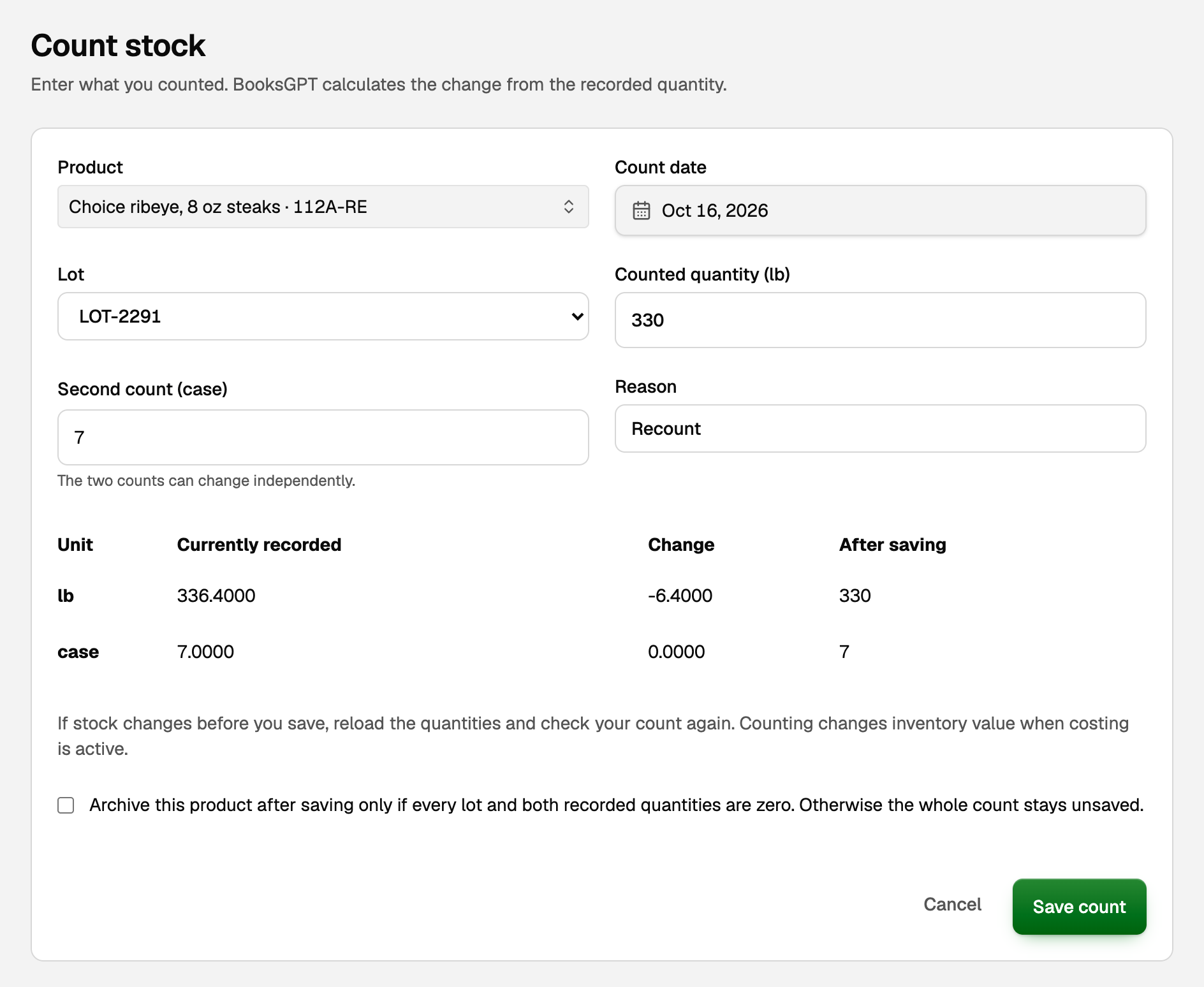Click the Second count (case) input field
The width and height of the screenshot is (1204, 987).
point(323,437)
